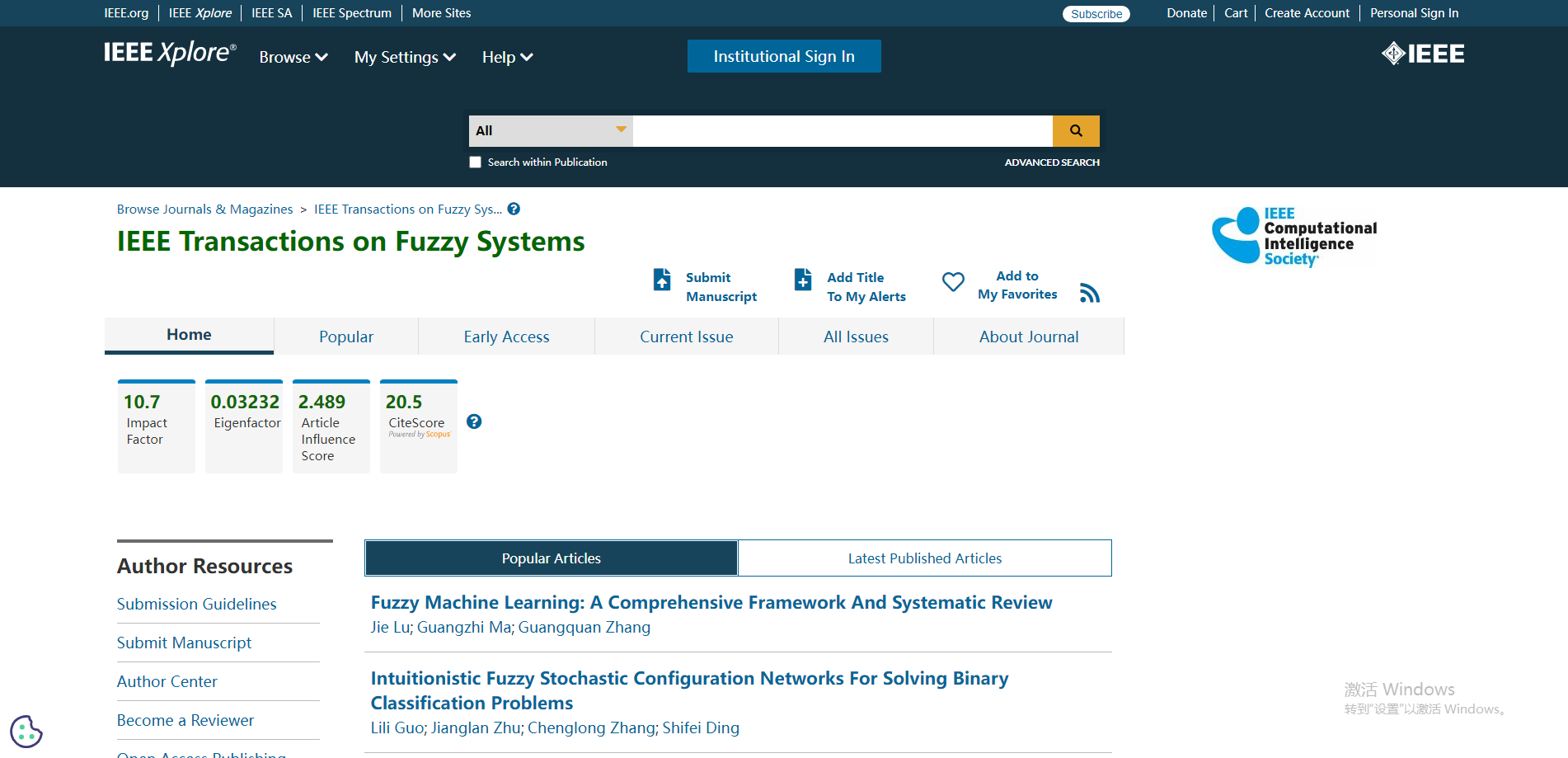
Task: Select the Latest Published Articles tab
Action: pyautogui.click(x=924, y=558)
